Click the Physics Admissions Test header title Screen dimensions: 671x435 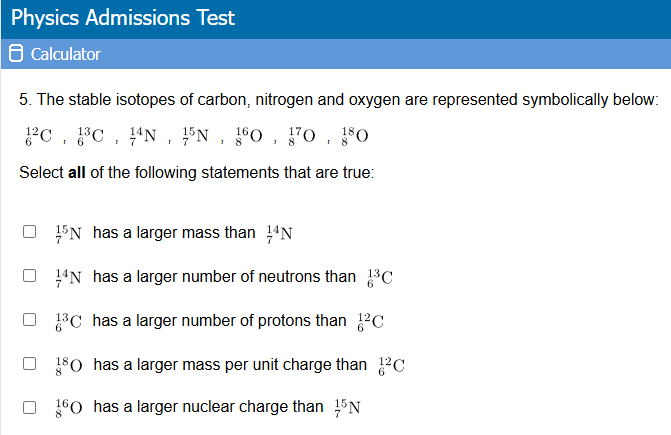[x=123, y=18]
